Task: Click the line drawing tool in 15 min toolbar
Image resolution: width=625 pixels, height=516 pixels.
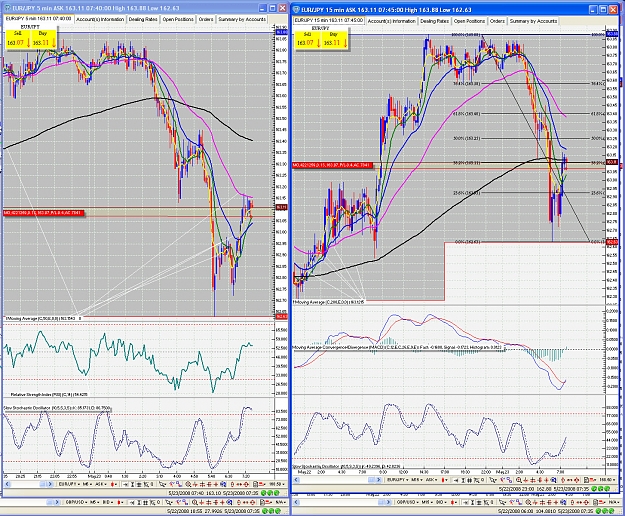Action: click(503, 480)
